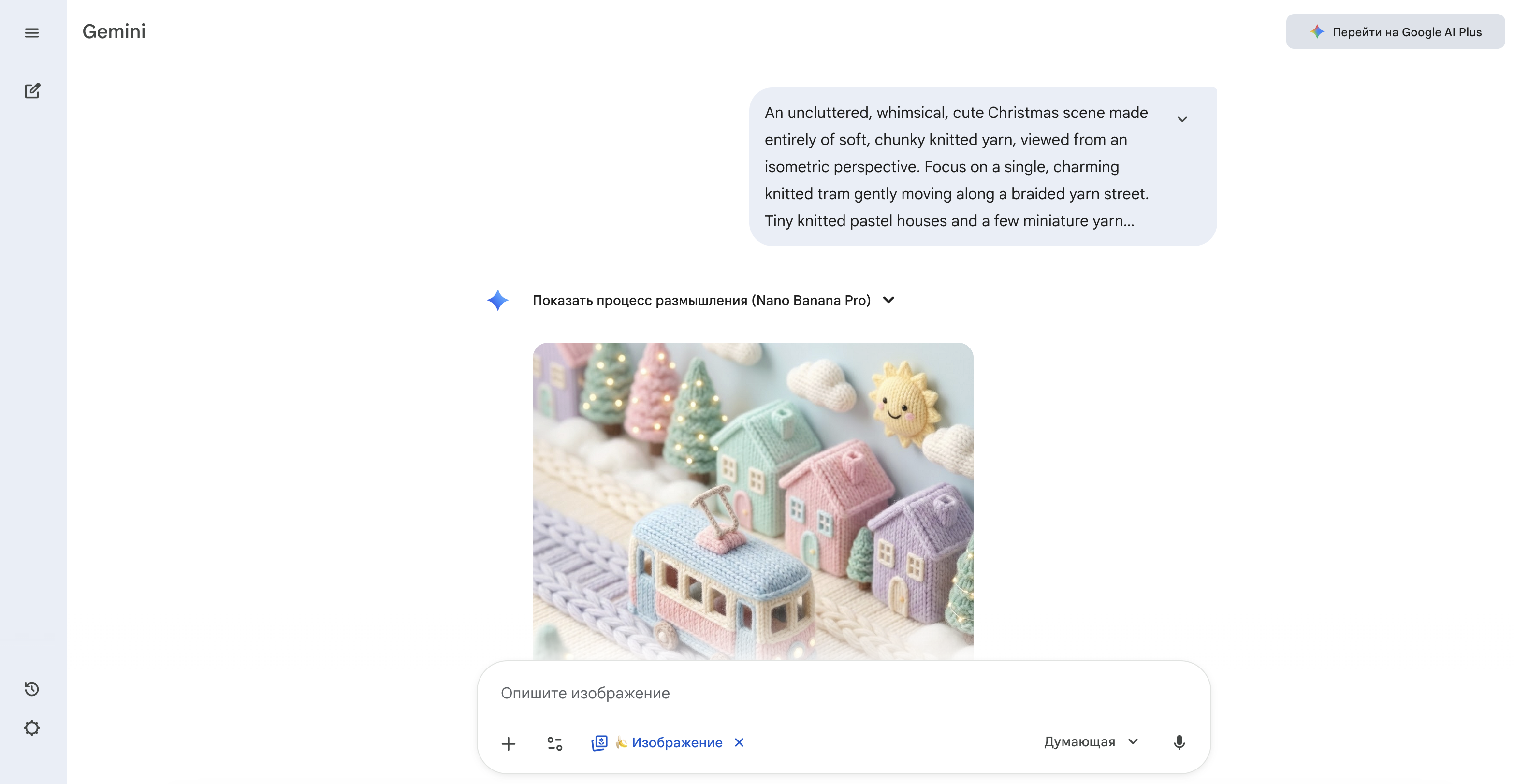Click Перейти на Google AI Plus button
This screenshot has width=1514, height=784.
(1395, 32)
